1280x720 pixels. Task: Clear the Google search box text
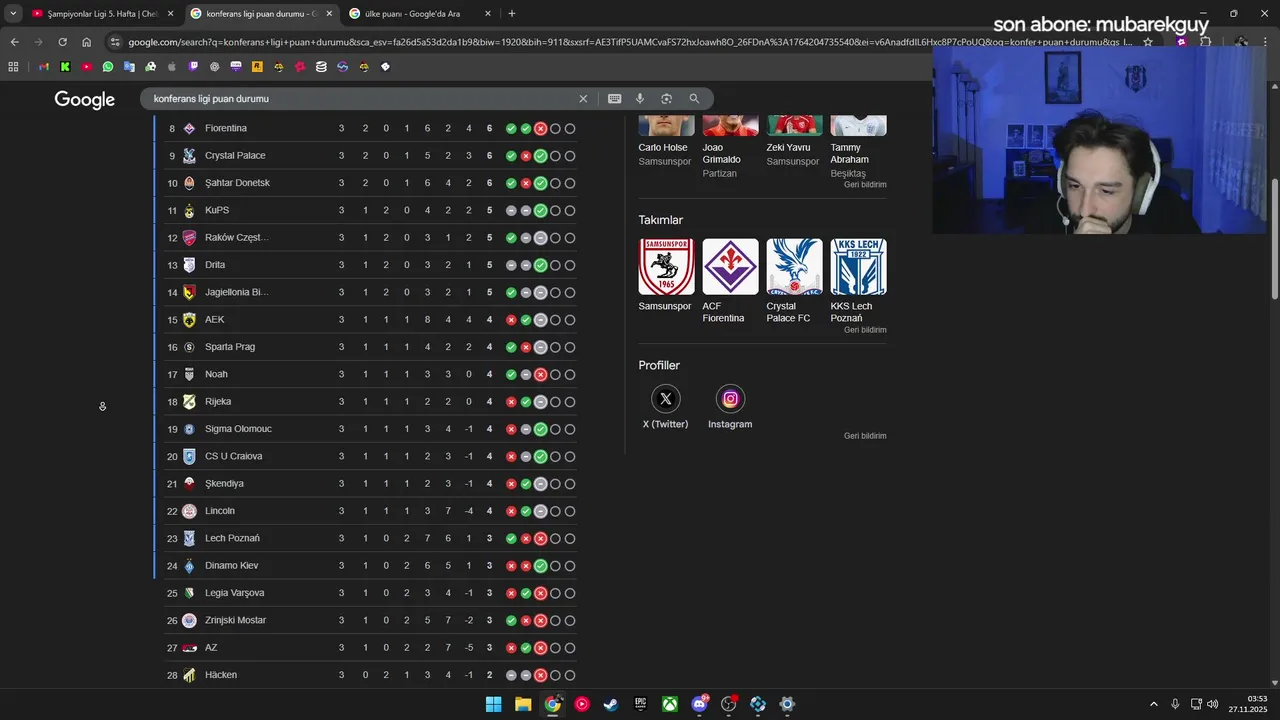(x=583, y=99)
